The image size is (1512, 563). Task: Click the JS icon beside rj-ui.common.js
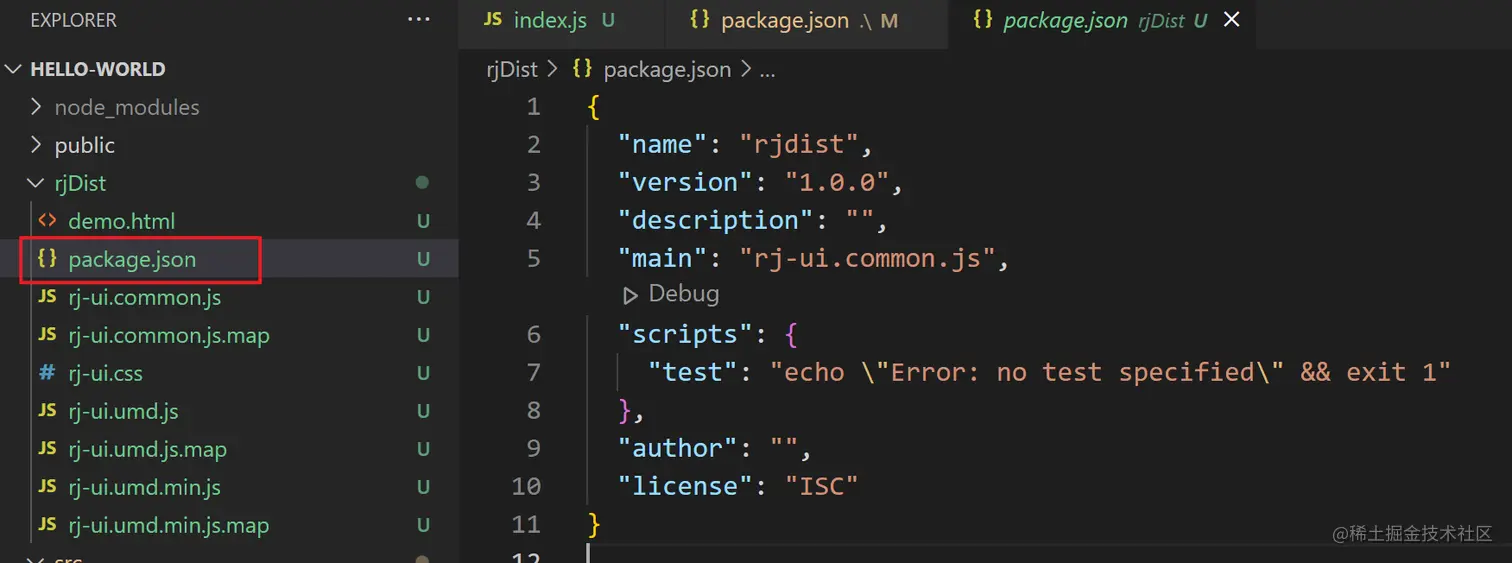click(47, 296)
